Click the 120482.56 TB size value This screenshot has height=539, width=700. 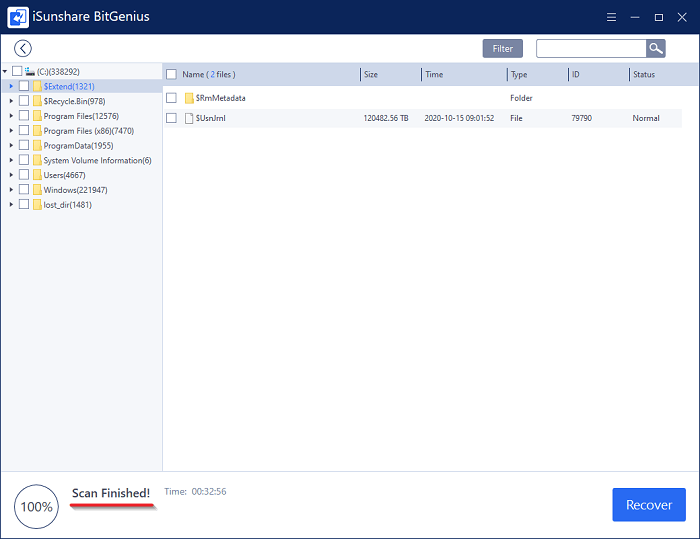(386, 118)
